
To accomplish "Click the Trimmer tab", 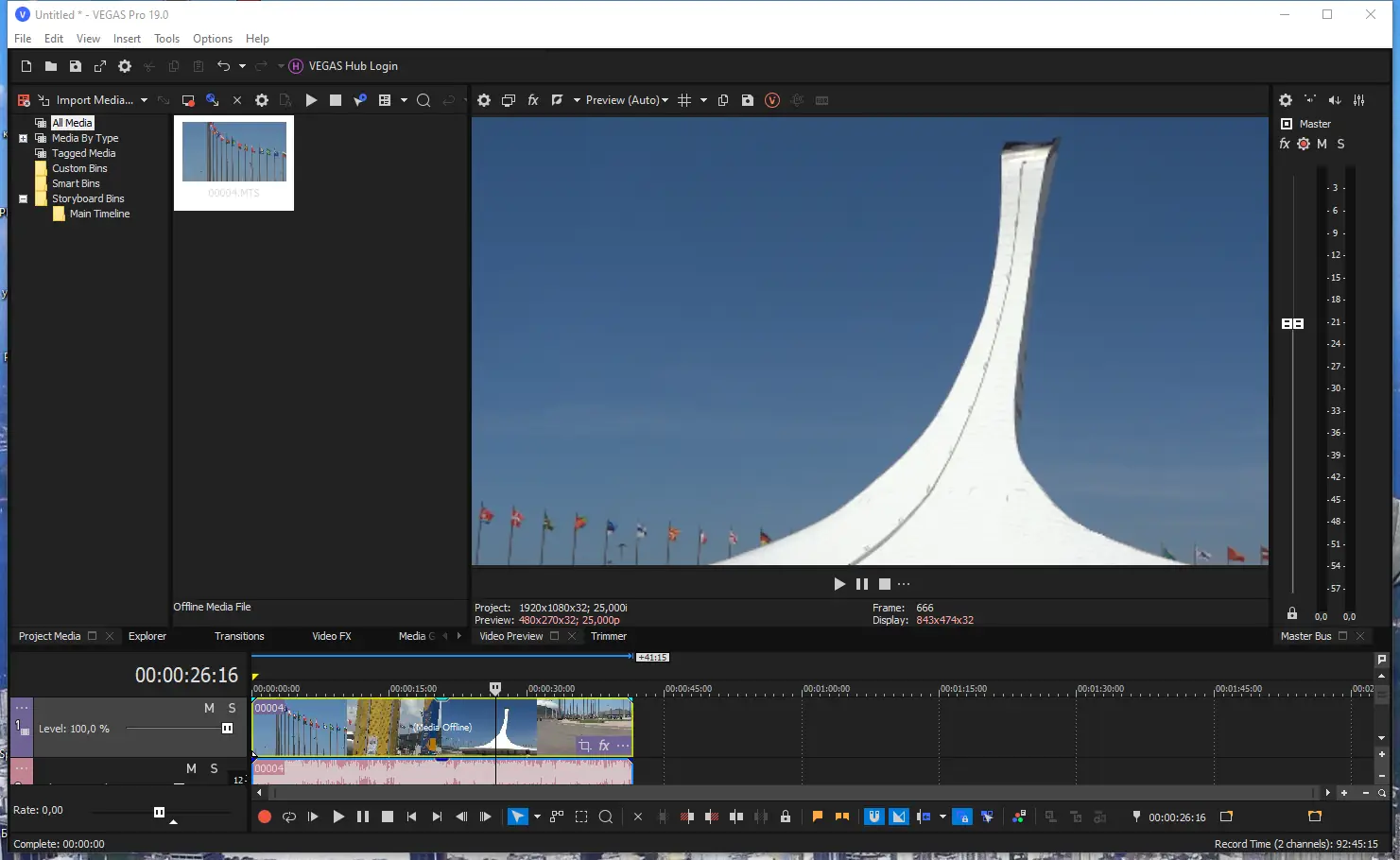I will pyautogui.click(x=609, y=636).
